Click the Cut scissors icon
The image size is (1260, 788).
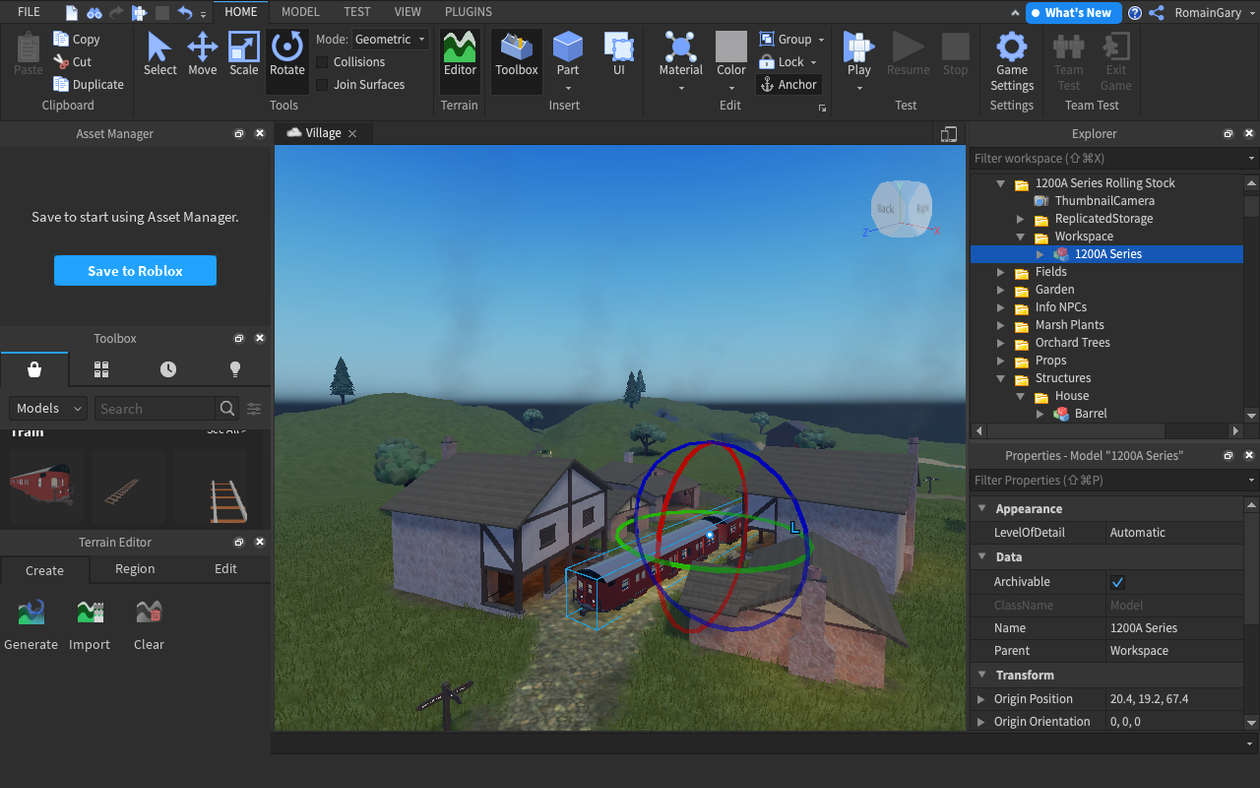(x=61, y=62)
